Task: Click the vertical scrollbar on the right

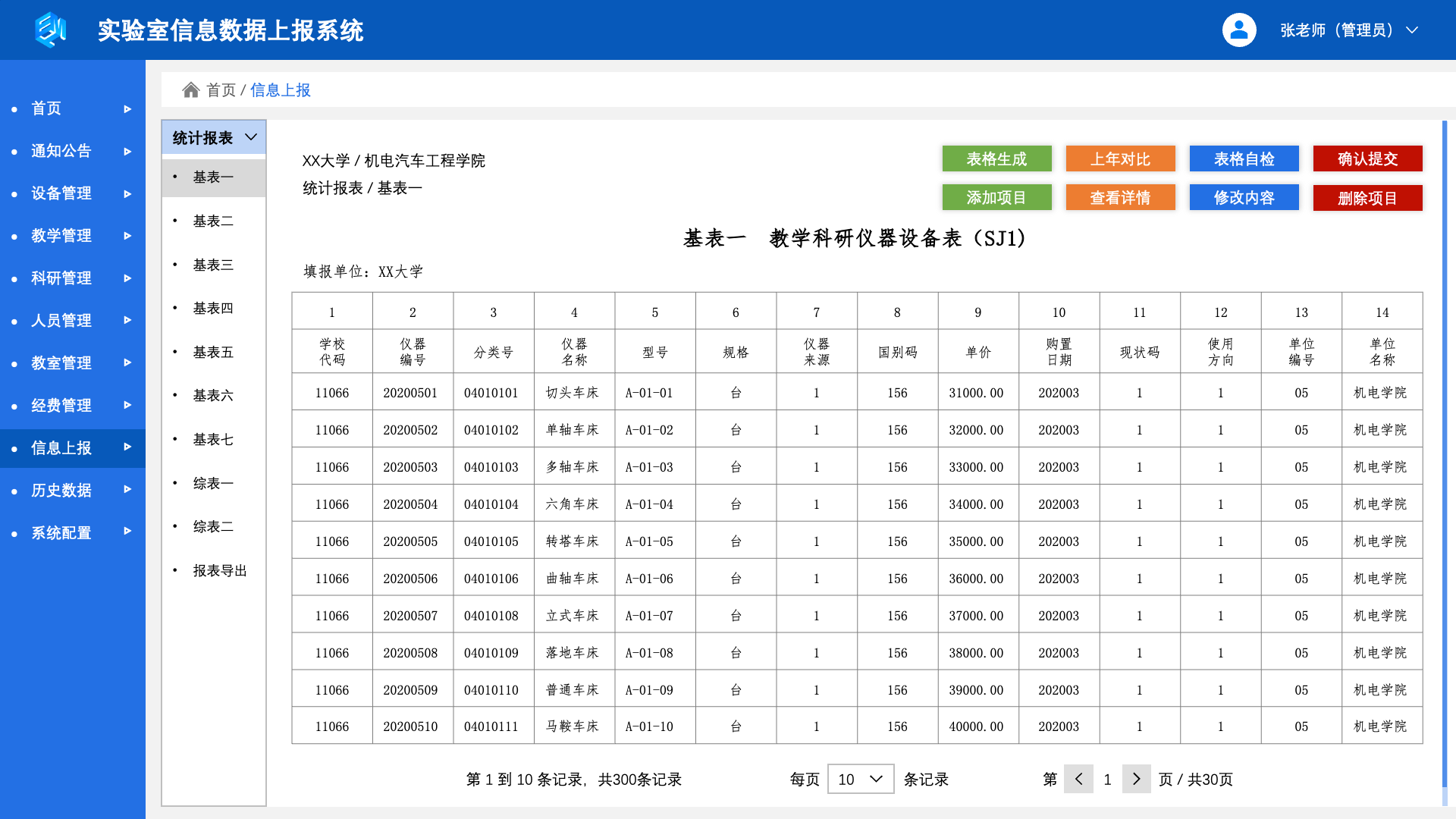Action: [x=1444, y=455]
